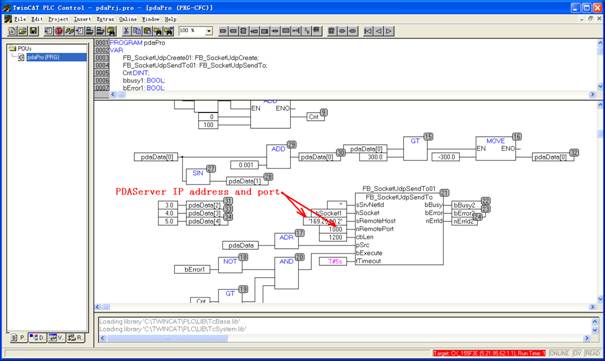This screenshot has width=605, height=361.
Task: Click the Save diskette toolbar icon
Action: (x=34, y=31)
